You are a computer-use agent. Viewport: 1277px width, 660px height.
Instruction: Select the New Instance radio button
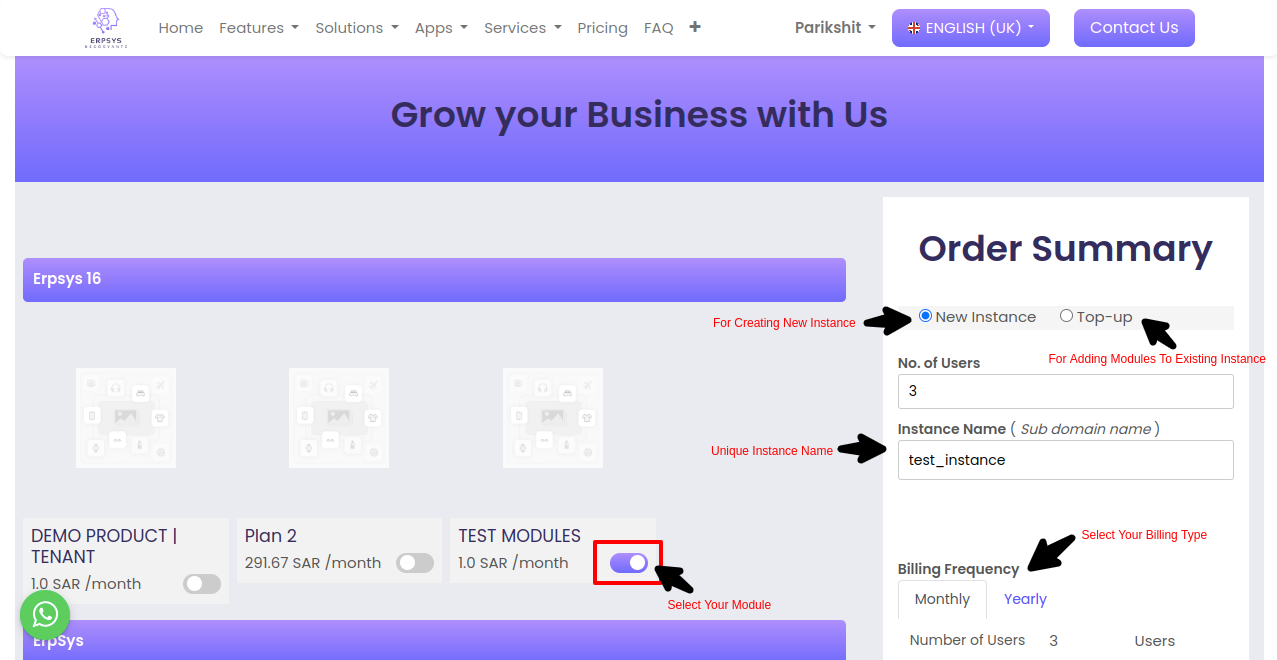tap(925, 316)
